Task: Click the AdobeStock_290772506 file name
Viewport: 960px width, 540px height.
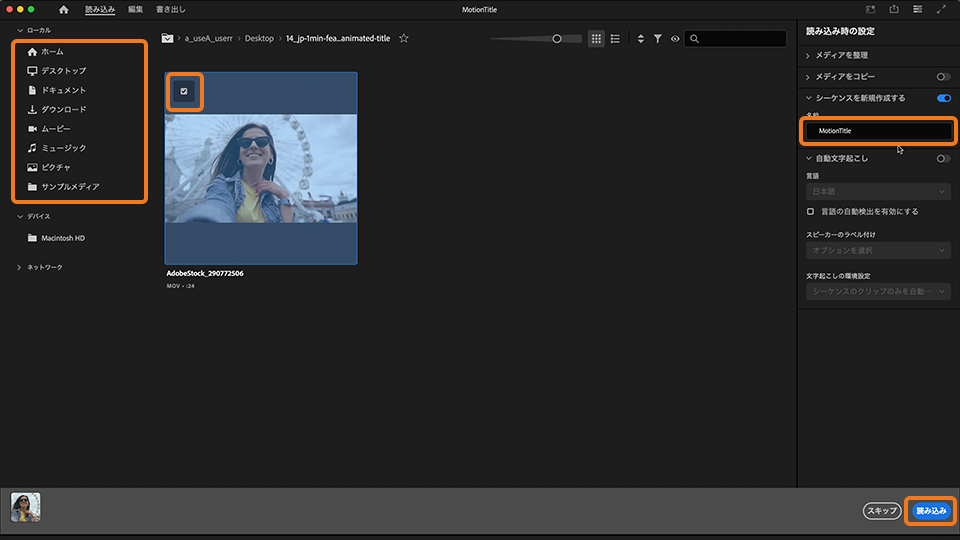Action: click(205, 273)
